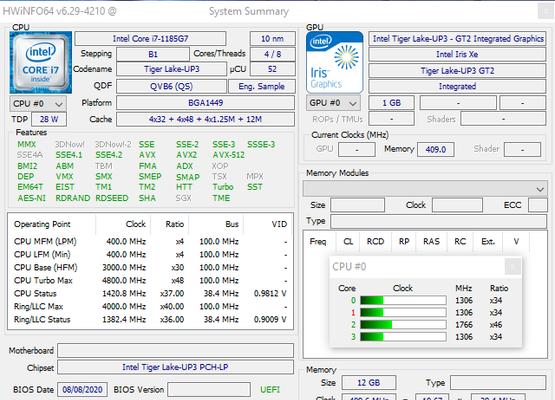This screenshot has height=400, width=555.
Task: Select the 10 nm process field
Action: [x=273, y=39]
